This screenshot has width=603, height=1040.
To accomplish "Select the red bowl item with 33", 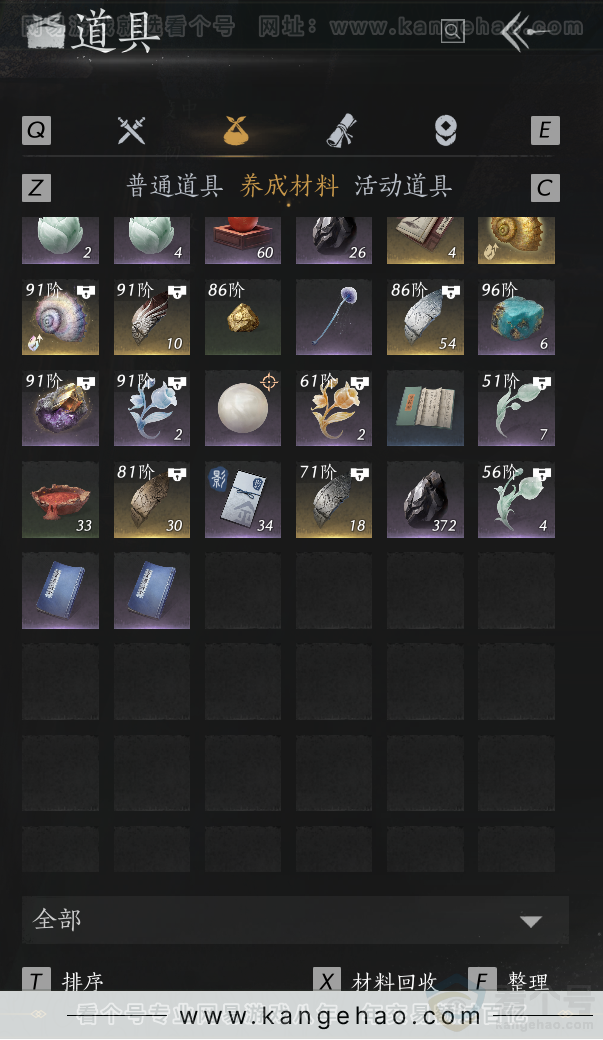I will [60, 499].
